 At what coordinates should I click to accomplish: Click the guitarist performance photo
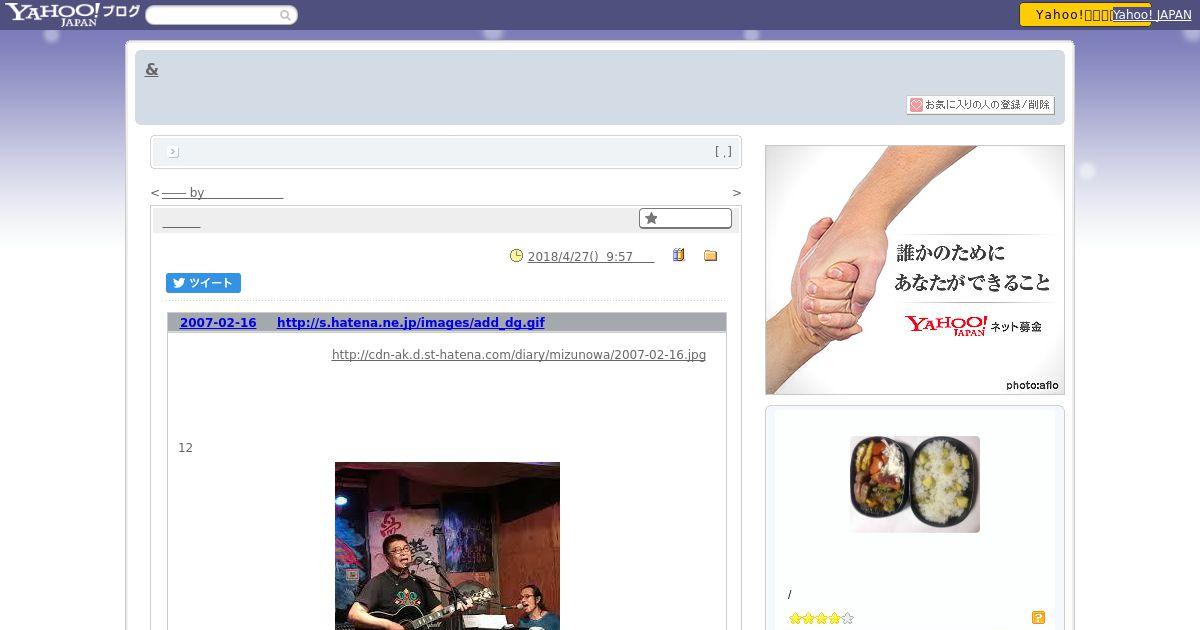click(447, 546)
